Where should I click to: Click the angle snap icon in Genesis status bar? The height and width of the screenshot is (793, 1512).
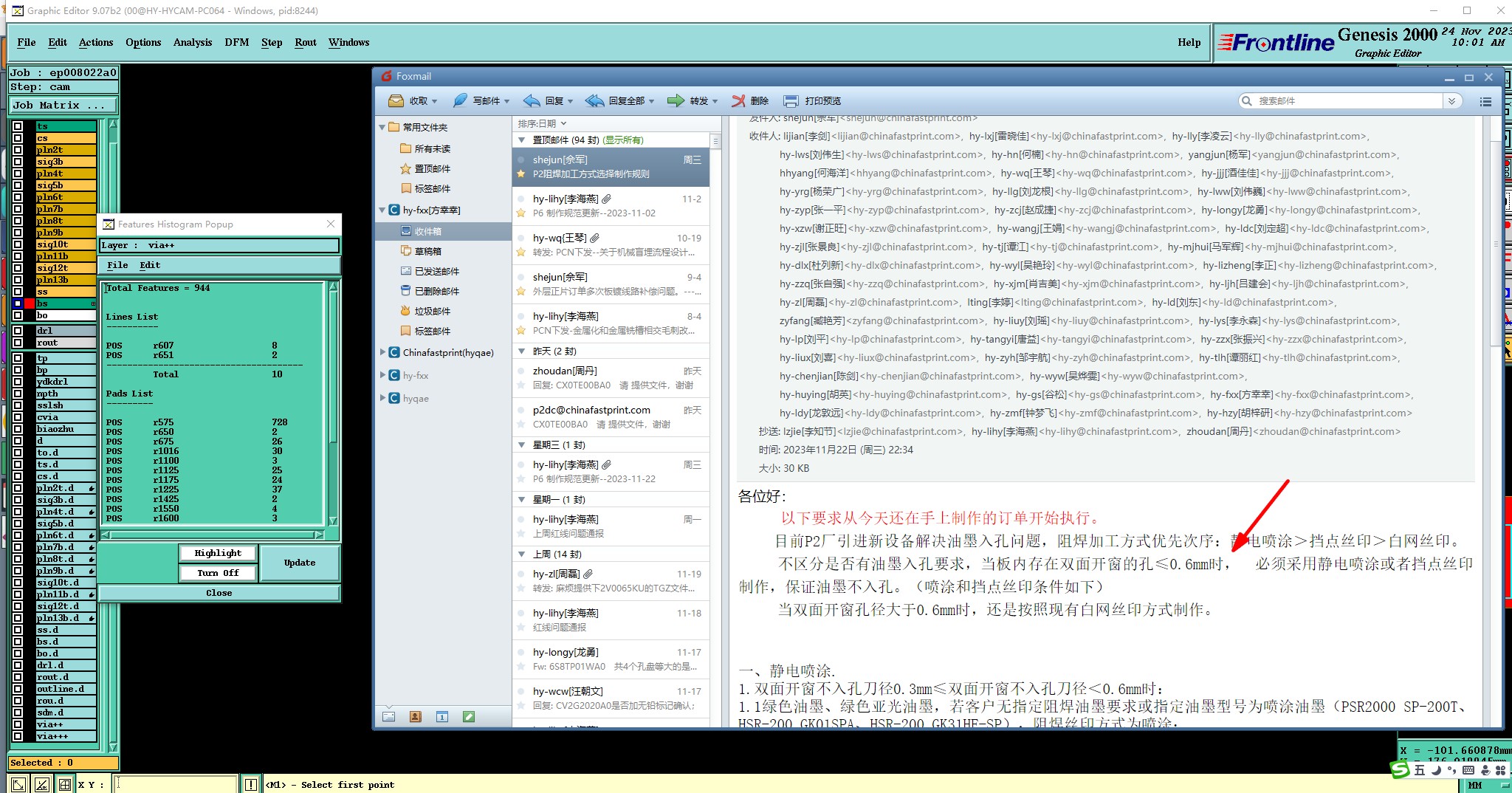[x=42, y=784]
